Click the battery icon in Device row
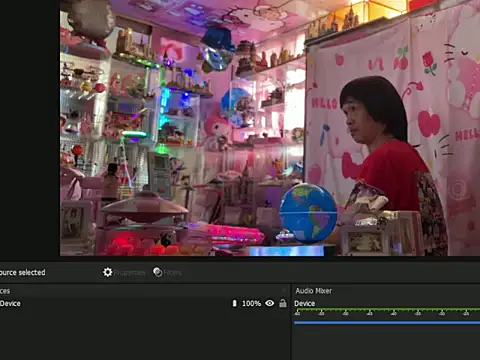 [234, 303]
